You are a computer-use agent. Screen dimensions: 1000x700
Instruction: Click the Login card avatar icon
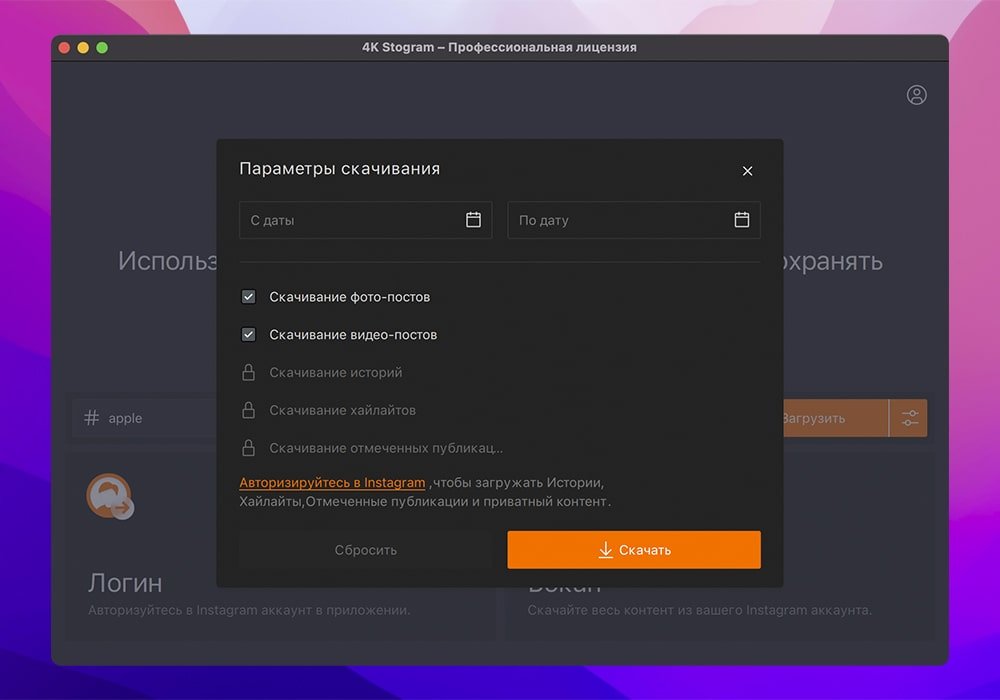point(108,496)
